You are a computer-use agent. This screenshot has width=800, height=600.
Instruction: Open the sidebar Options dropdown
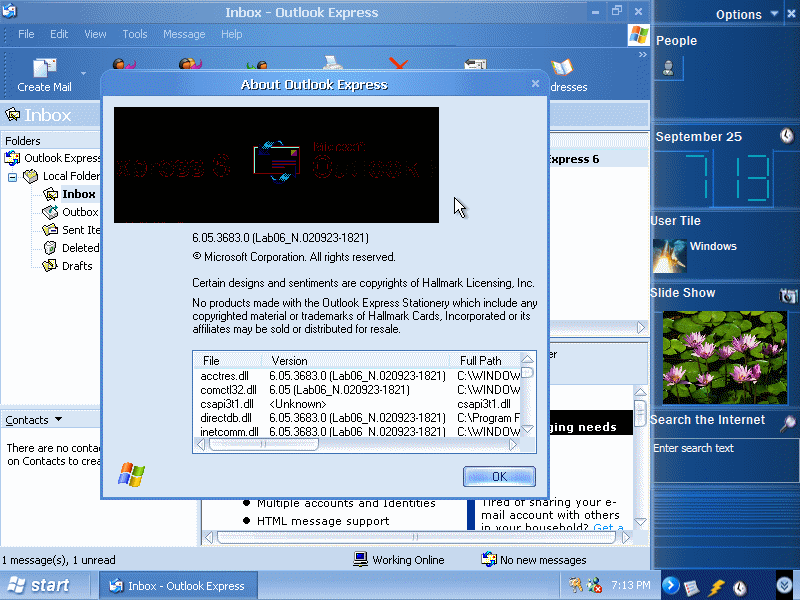[774, 13]
